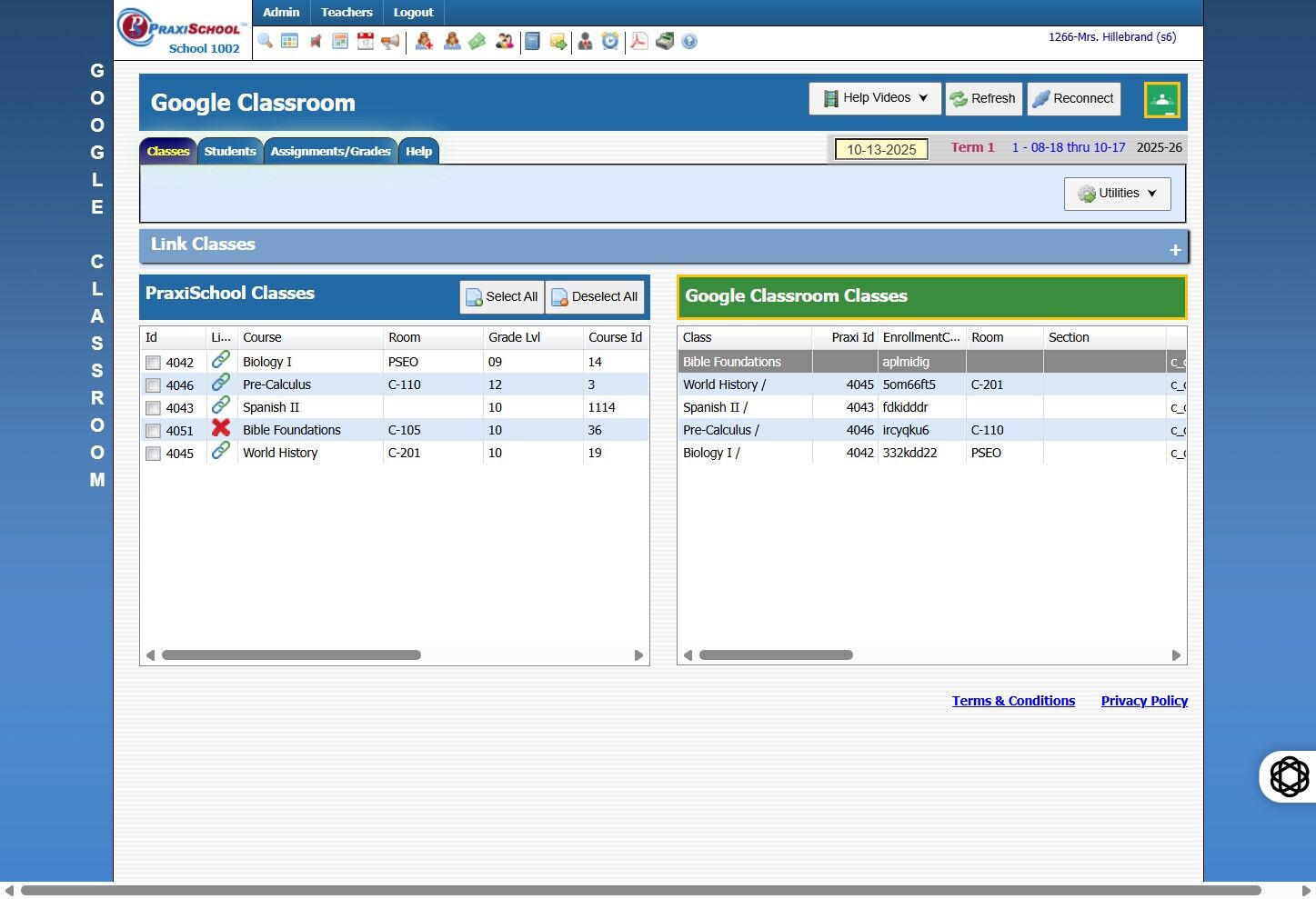The height and width of the screenshot is (899, 1316).
Task: Open the Teachers menu
Action: (x=347, y=13)
